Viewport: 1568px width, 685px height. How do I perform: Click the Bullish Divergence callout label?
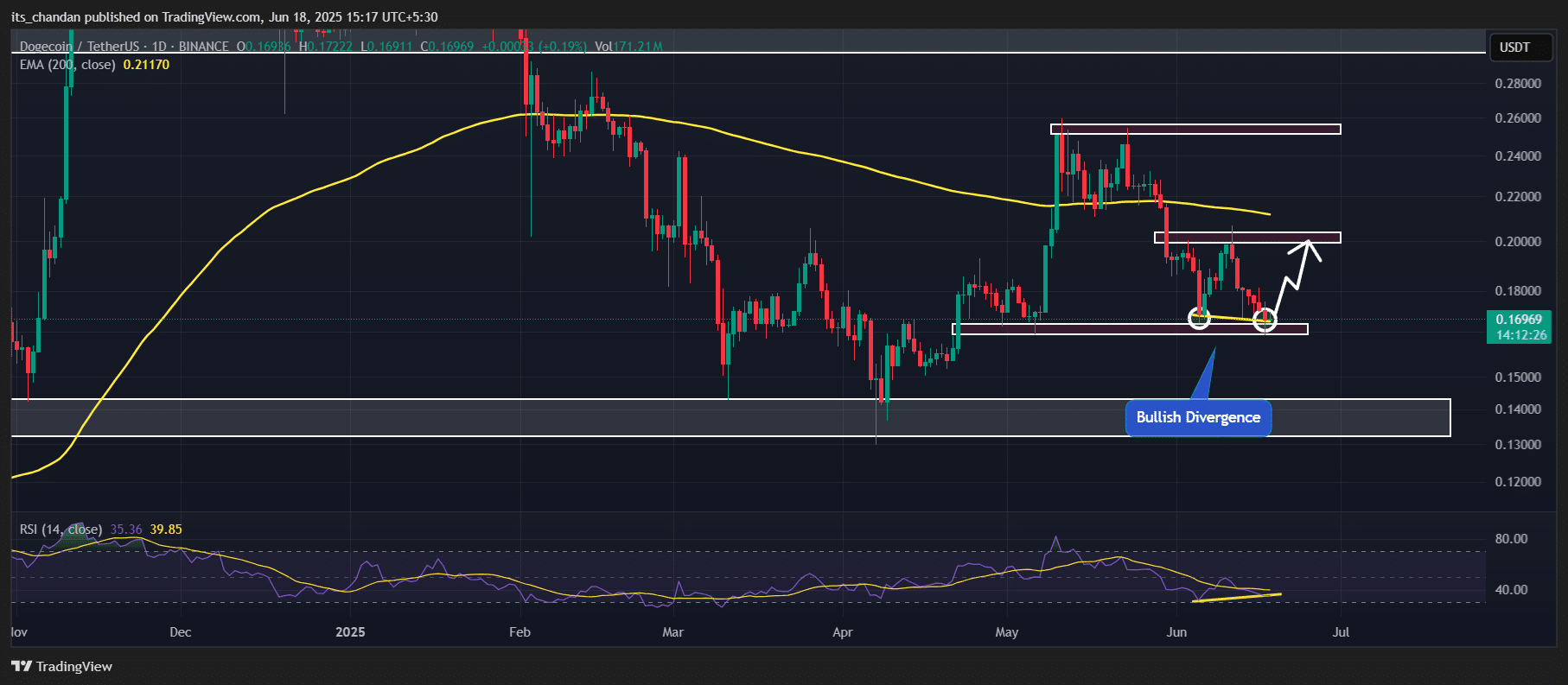(x=1197, y=418)
